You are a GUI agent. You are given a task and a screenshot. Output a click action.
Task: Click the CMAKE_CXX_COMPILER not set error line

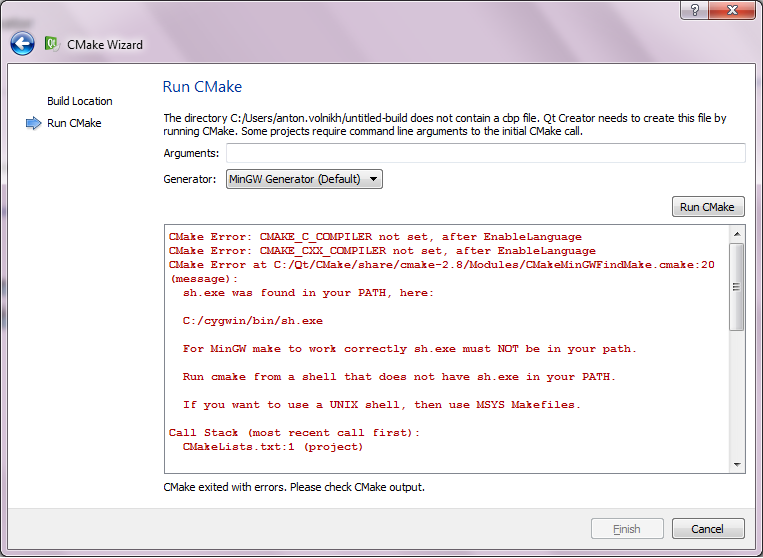click(382, 251)
